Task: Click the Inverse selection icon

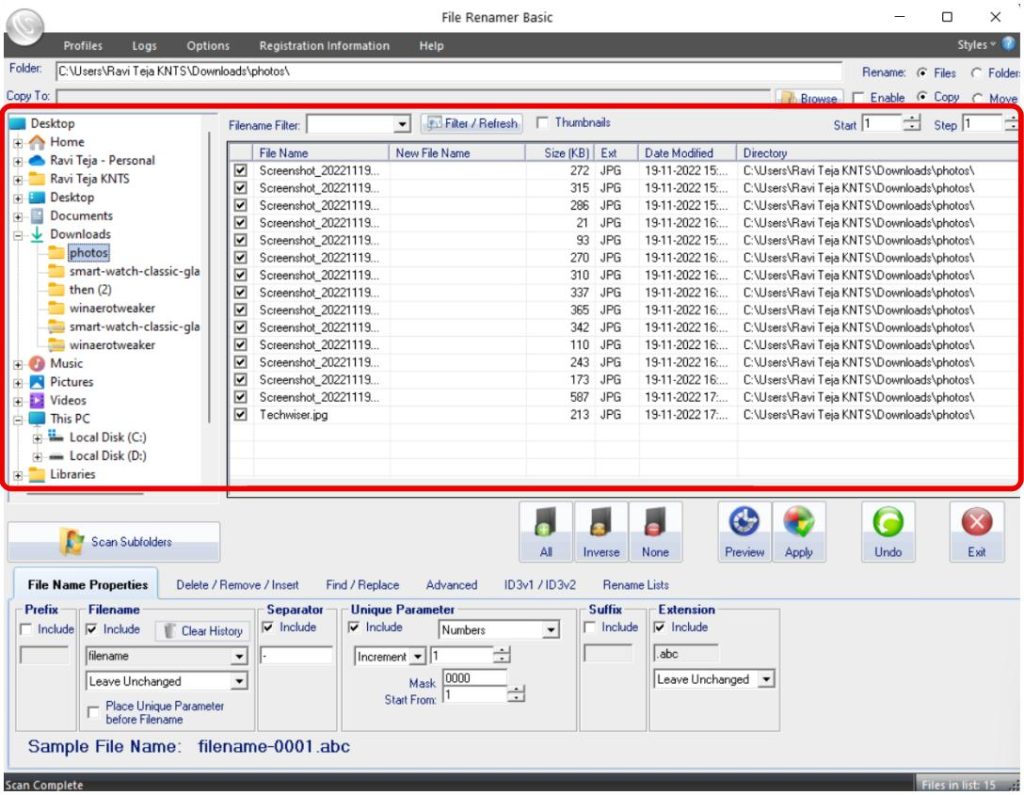Action: 601,531
